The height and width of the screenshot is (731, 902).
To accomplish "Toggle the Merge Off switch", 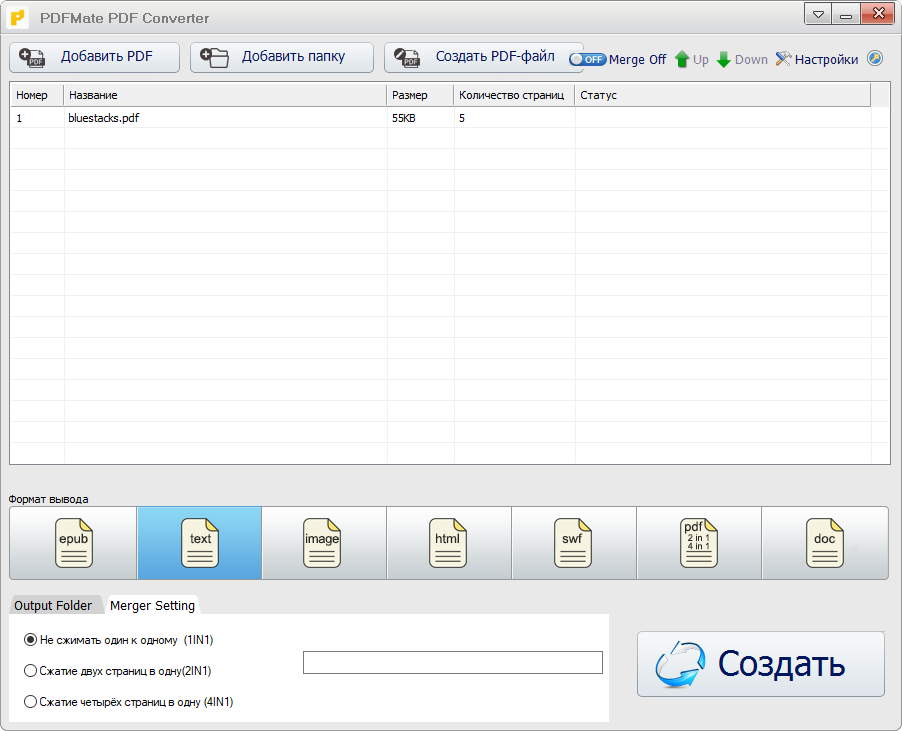I will tap(587, 59).
